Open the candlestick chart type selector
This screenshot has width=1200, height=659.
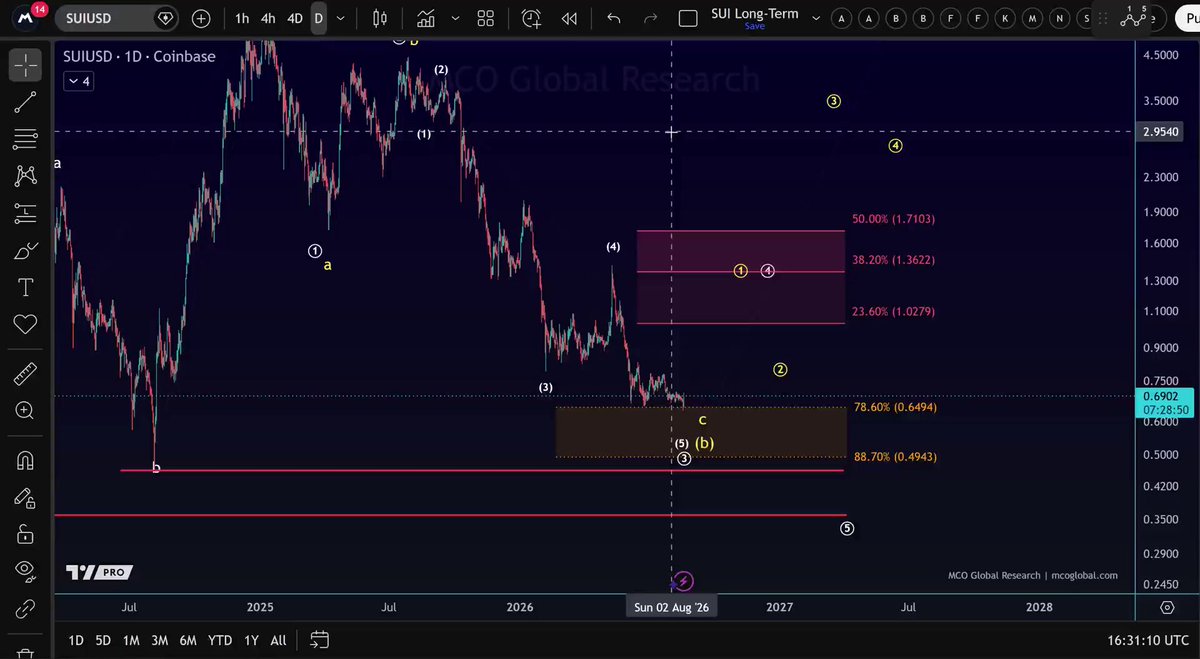pyautogui.click(x=379, y=18)
